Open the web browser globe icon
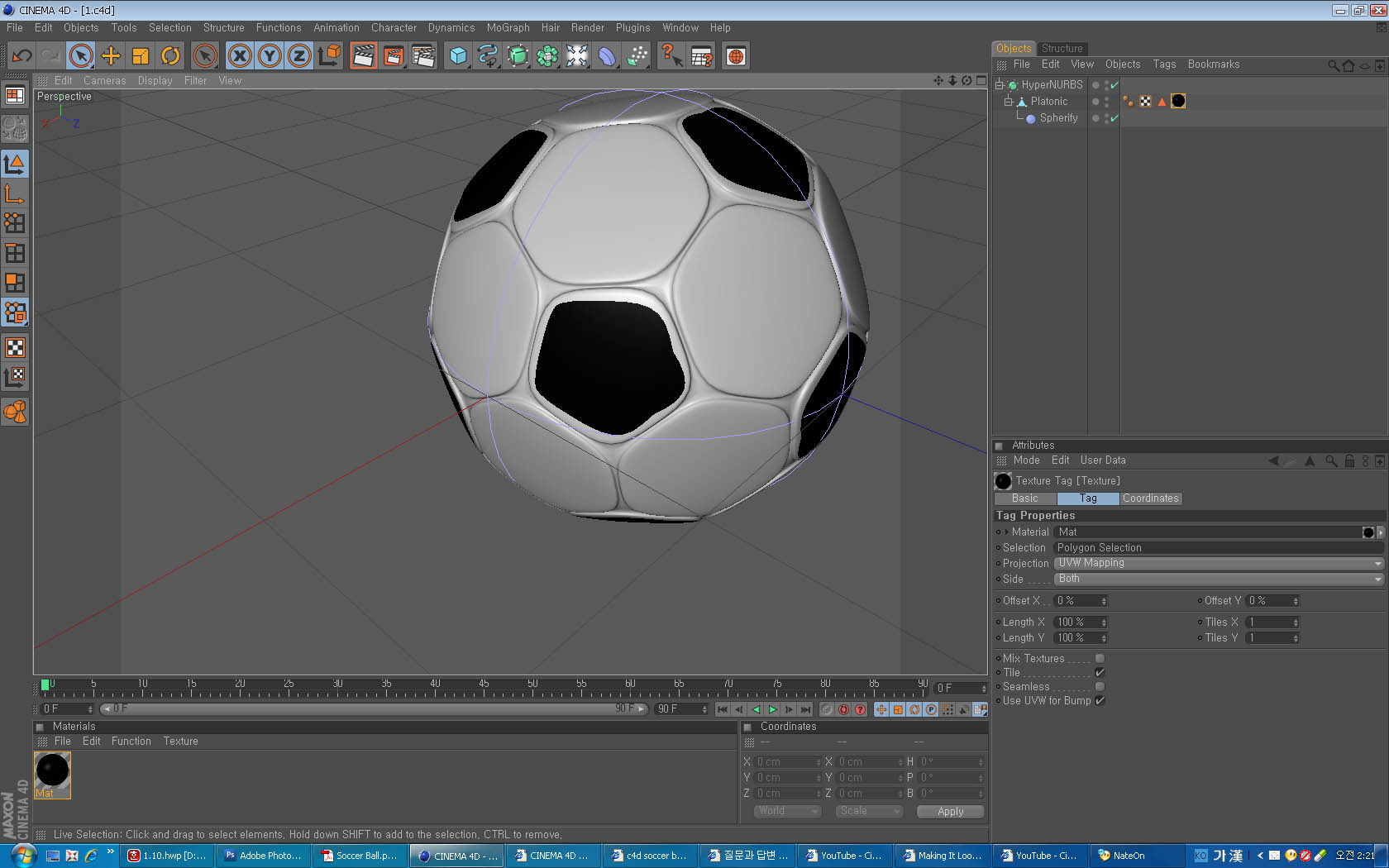The width and height of the screenshot is (1389, 868). point(736,56)
